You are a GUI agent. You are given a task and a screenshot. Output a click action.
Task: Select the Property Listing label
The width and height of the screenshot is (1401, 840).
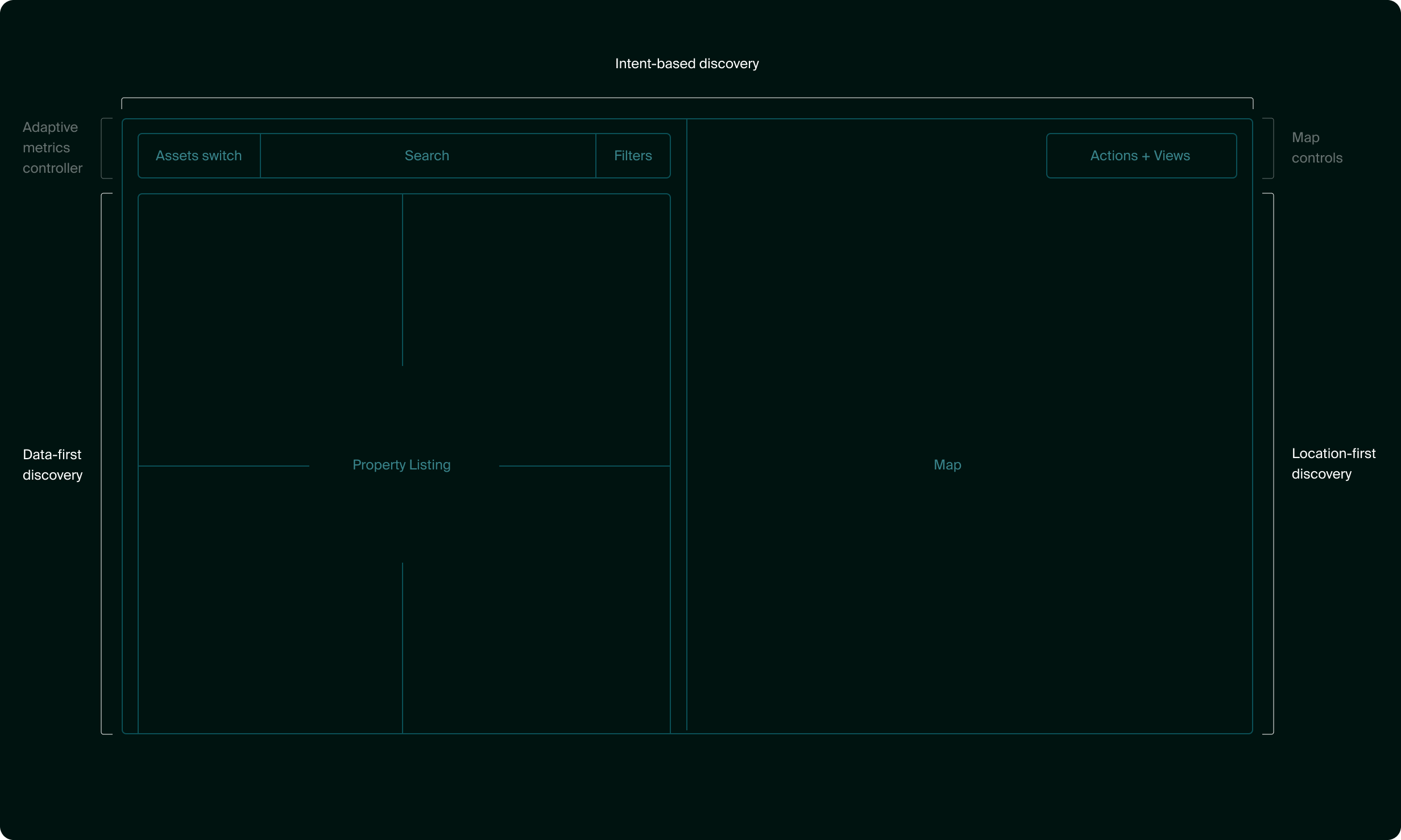point(401,465)
